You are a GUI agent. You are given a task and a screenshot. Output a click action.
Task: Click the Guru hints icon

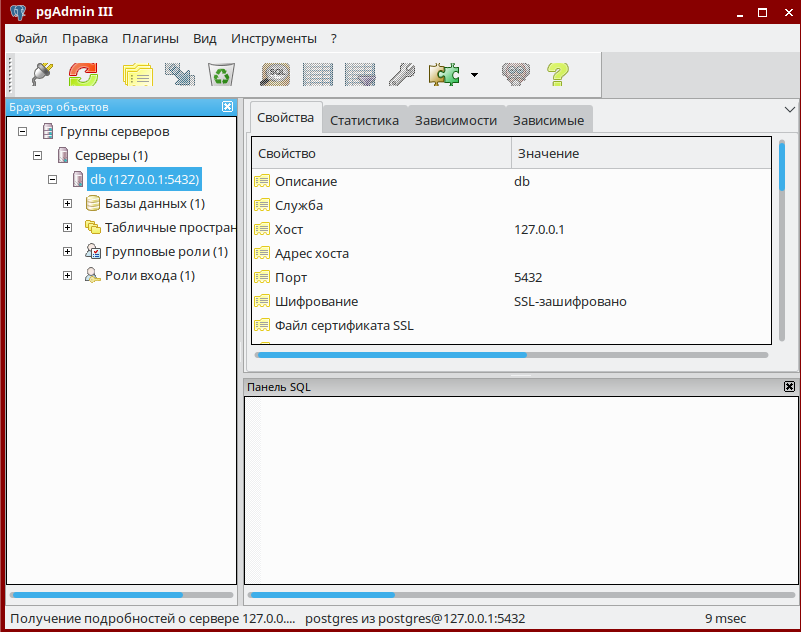[516, 75]
